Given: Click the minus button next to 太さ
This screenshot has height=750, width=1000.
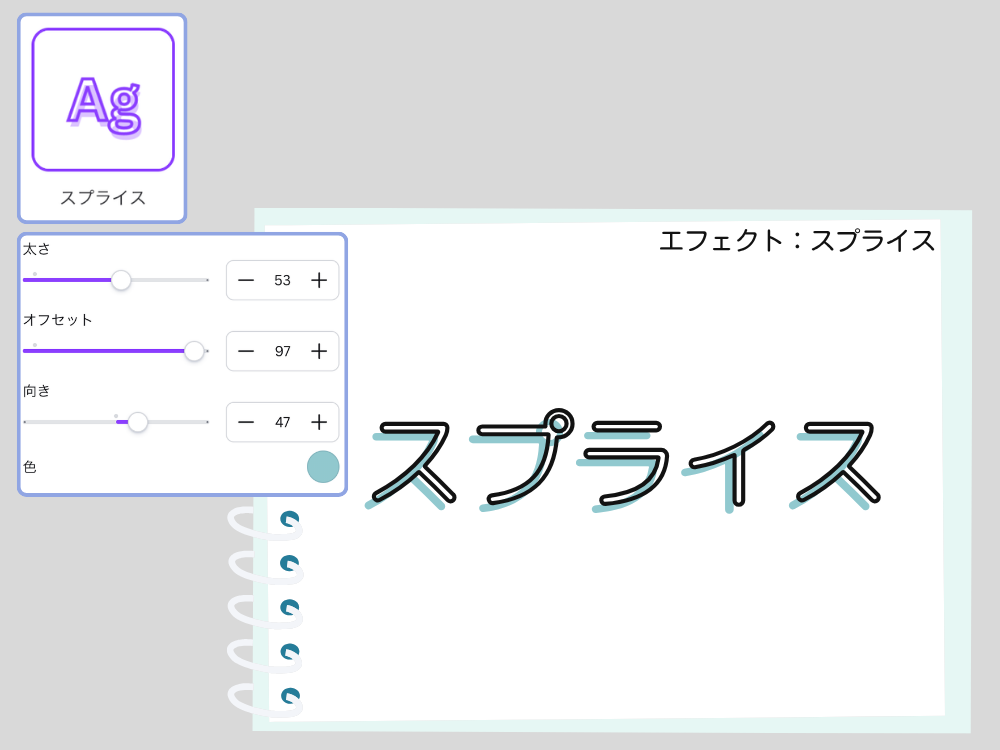Looking at the screenshot, I should 246,280.
